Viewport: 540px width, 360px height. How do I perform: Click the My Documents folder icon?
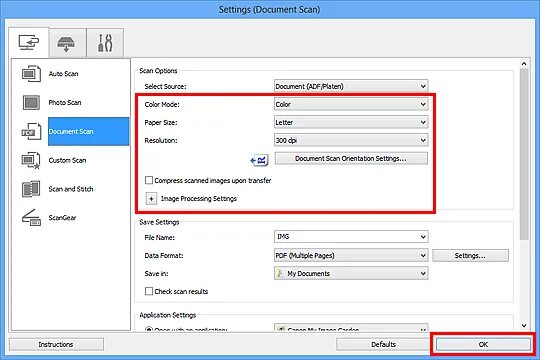(280, 273)
